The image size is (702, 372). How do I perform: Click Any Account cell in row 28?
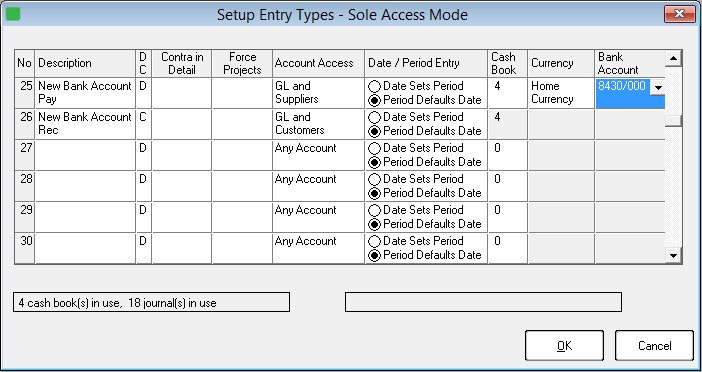coord(318,186)
